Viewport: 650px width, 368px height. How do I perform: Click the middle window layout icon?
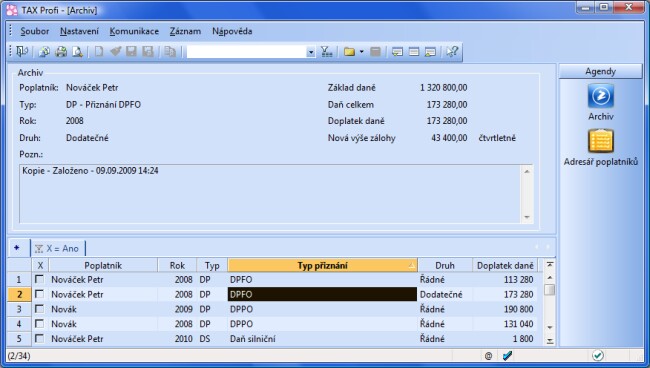tap(414, 52)
